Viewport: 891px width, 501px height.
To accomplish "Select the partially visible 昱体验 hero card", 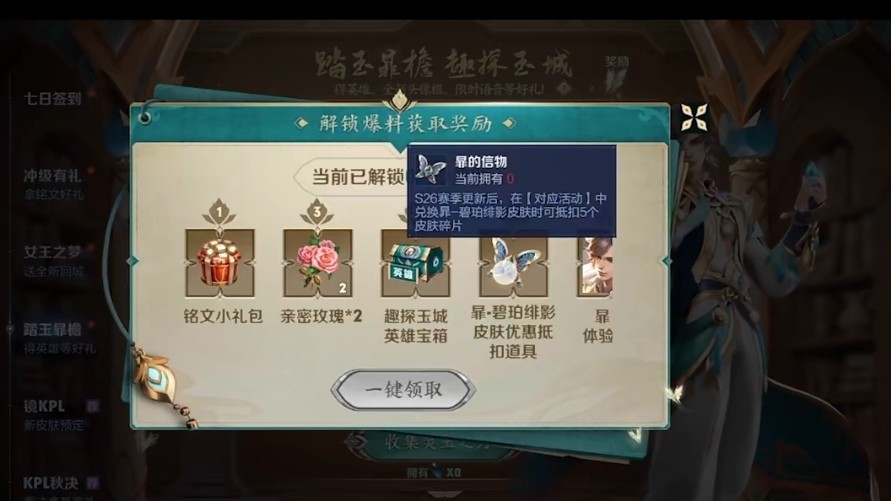I will 594,266.
